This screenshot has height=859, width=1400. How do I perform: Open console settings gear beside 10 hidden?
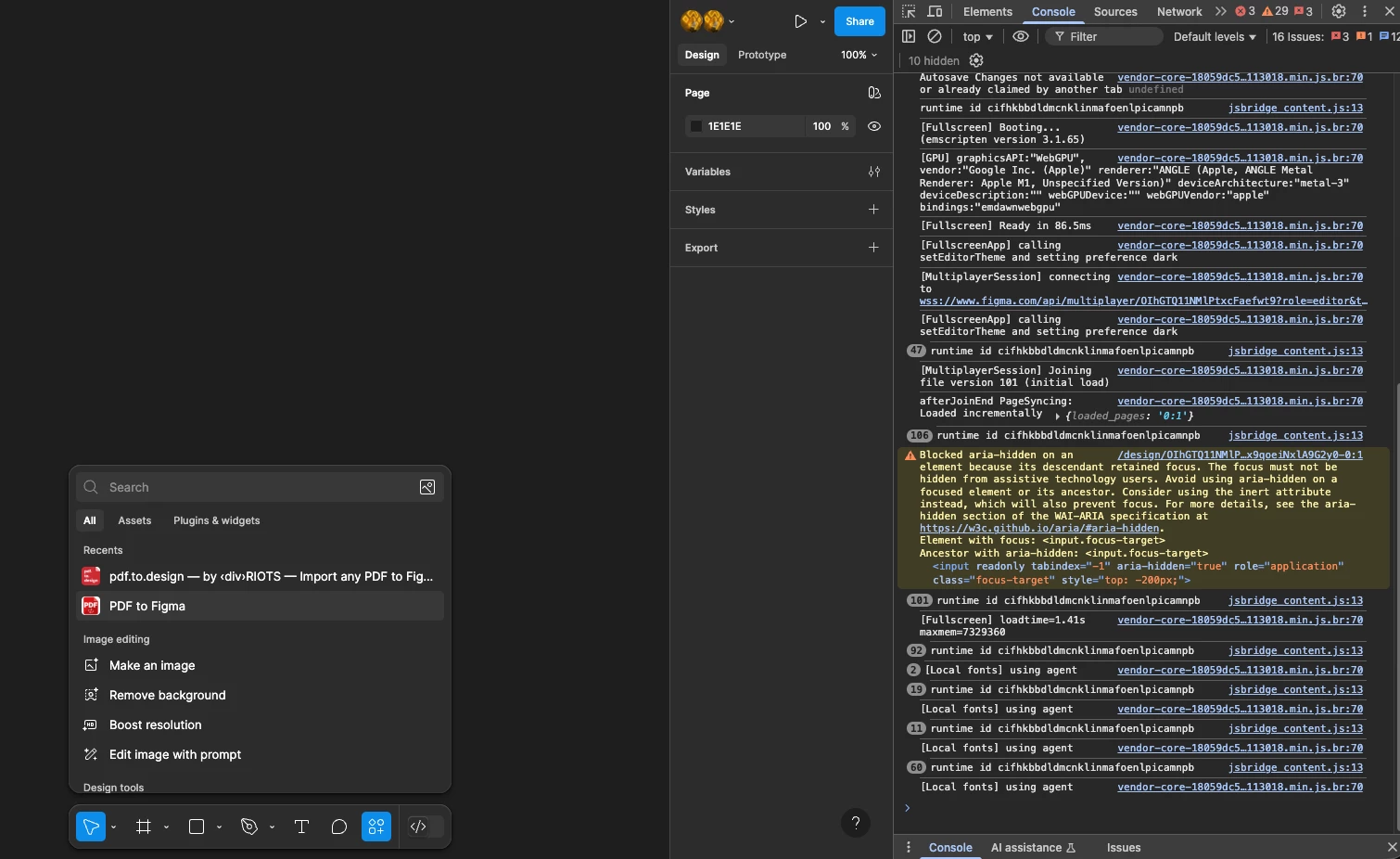976,60
